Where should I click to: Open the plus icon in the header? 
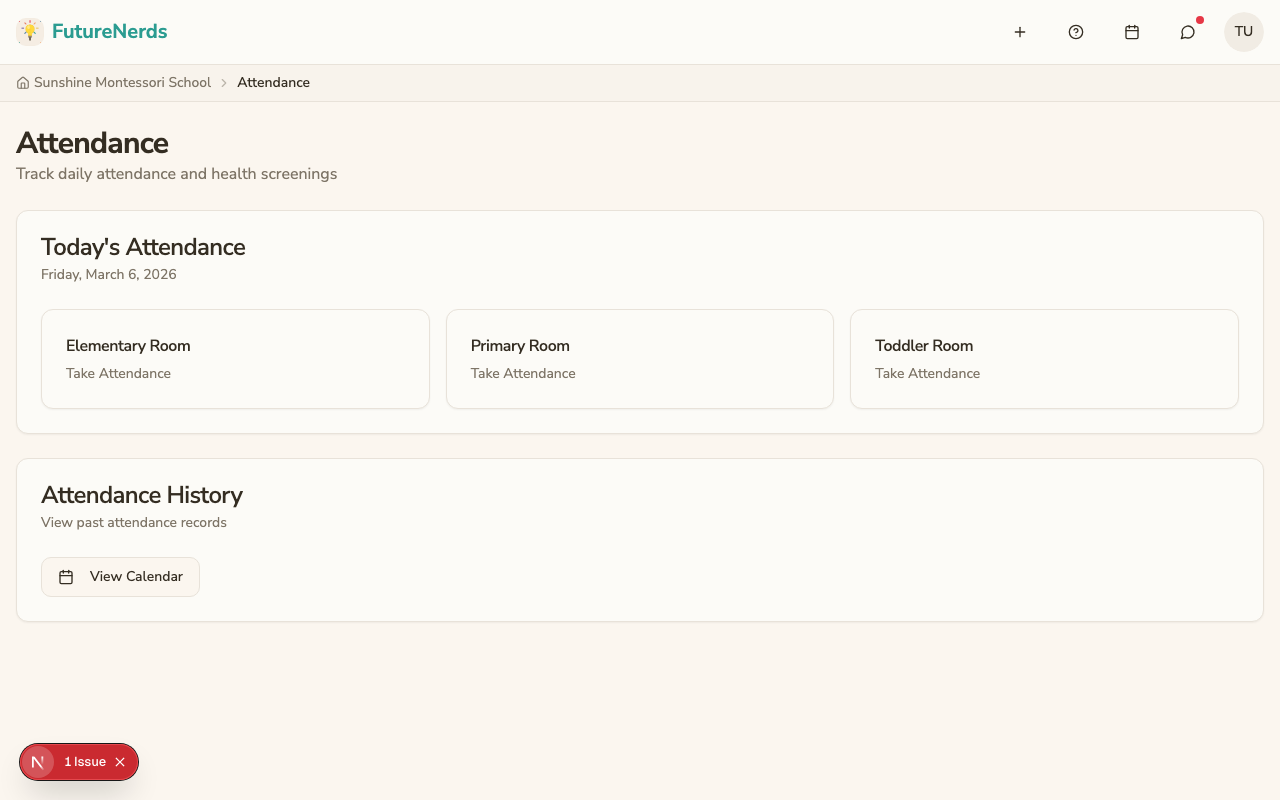(1020, 32)
